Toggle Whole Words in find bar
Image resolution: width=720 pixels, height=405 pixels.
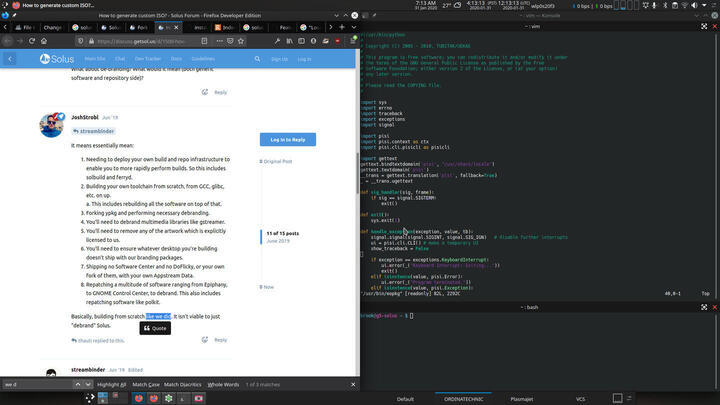click(x=223, y=384)
